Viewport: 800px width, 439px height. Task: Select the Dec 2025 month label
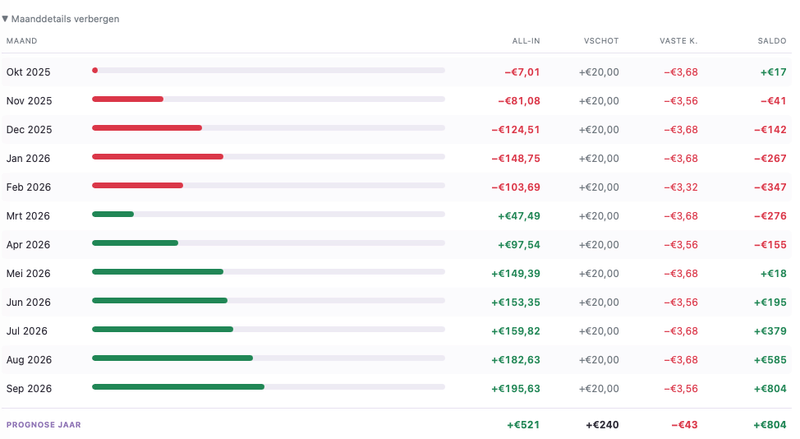pyautogui.click(x=29, y=130)
